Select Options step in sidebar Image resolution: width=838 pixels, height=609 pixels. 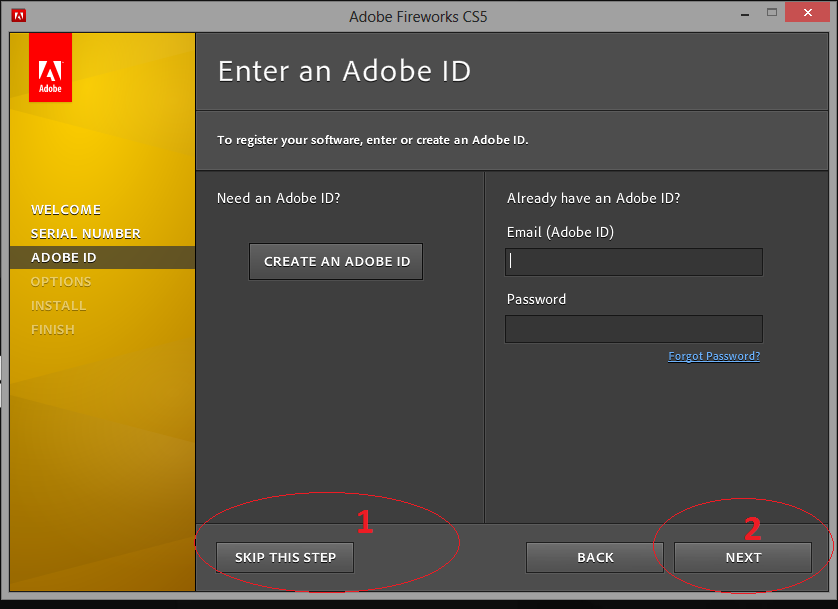pyautogui.click(x=61, y=282)
